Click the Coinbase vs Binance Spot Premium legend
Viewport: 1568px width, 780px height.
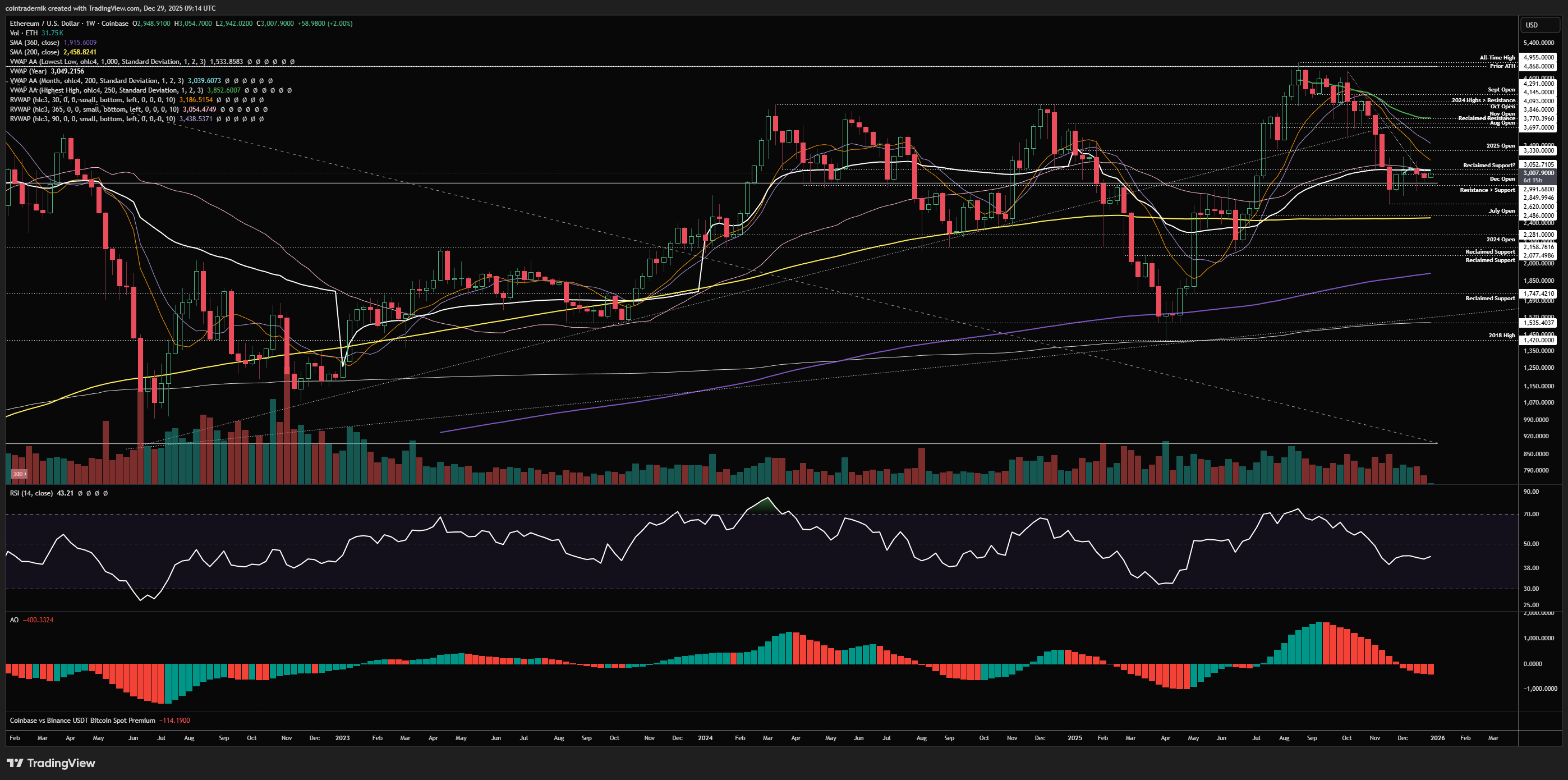tap(82, 721)
